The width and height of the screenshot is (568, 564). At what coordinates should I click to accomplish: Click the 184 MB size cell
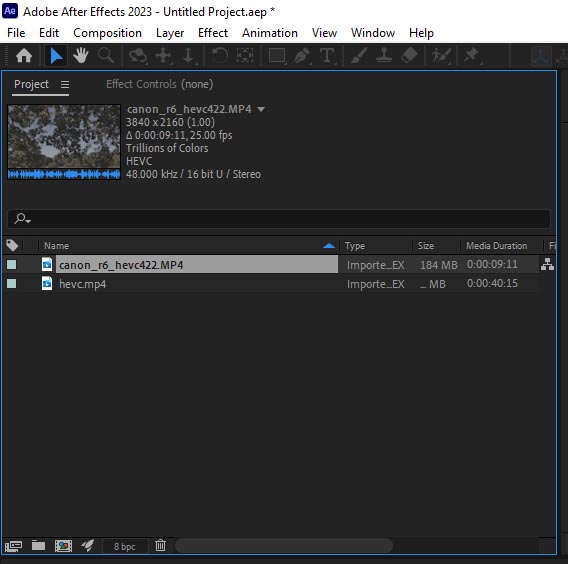coord(439,265)
